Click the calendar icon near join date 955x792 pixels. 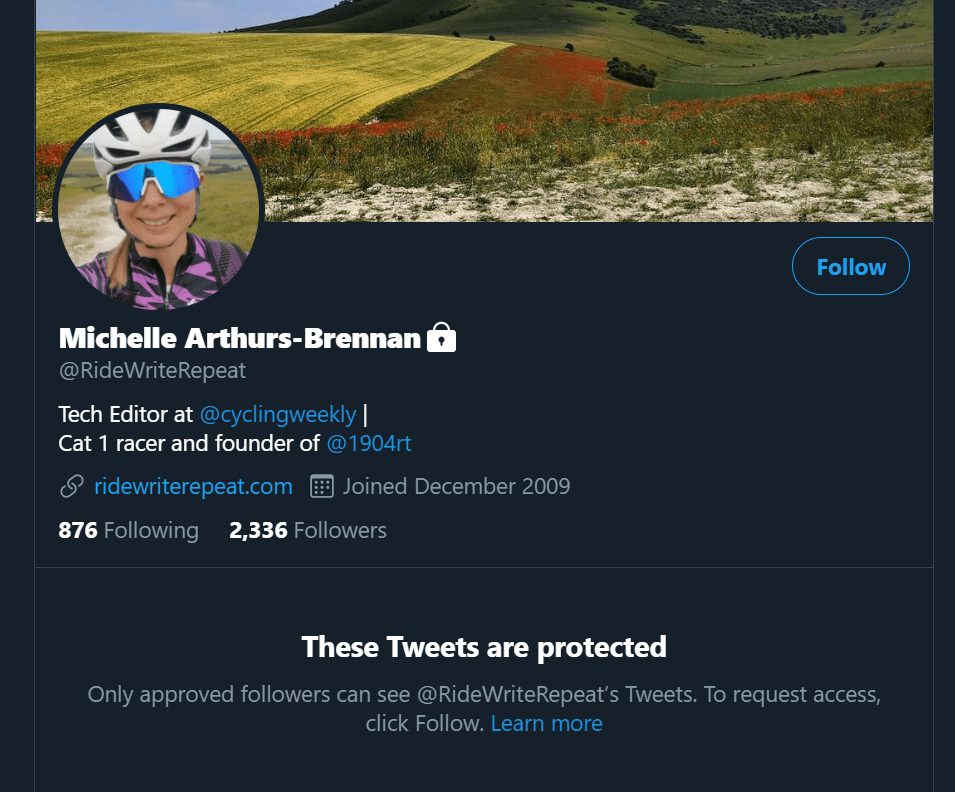click(322, 487)
